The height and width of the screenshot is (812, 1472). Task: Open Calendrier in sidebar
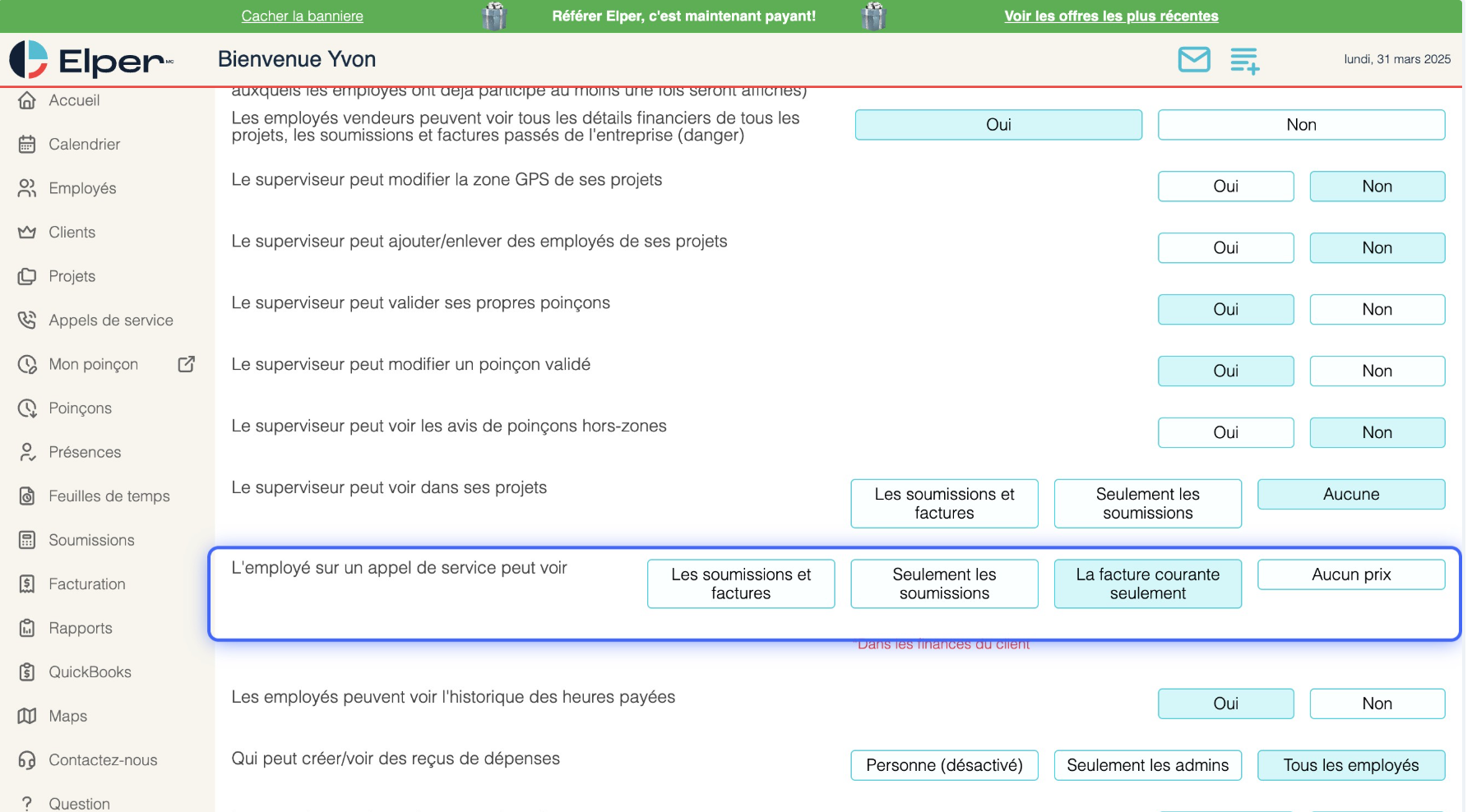tap(84, 145)
